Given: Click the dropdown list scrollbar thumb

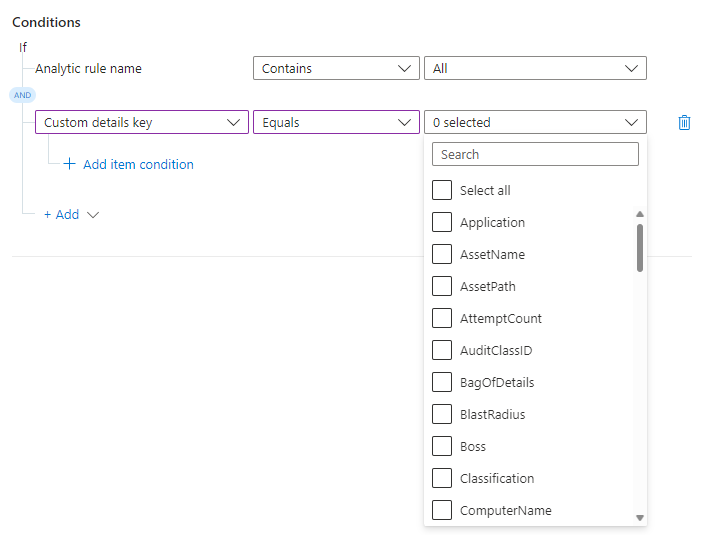Looking at the screenshot, I should pos(640,247).
